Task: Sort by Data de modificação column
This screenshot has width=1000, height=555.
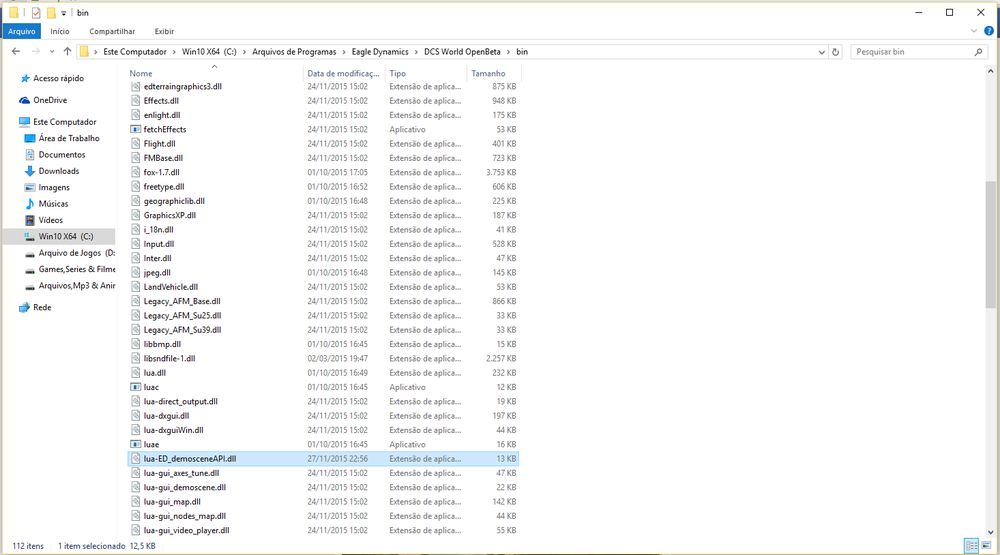Action: pos(344,73)
